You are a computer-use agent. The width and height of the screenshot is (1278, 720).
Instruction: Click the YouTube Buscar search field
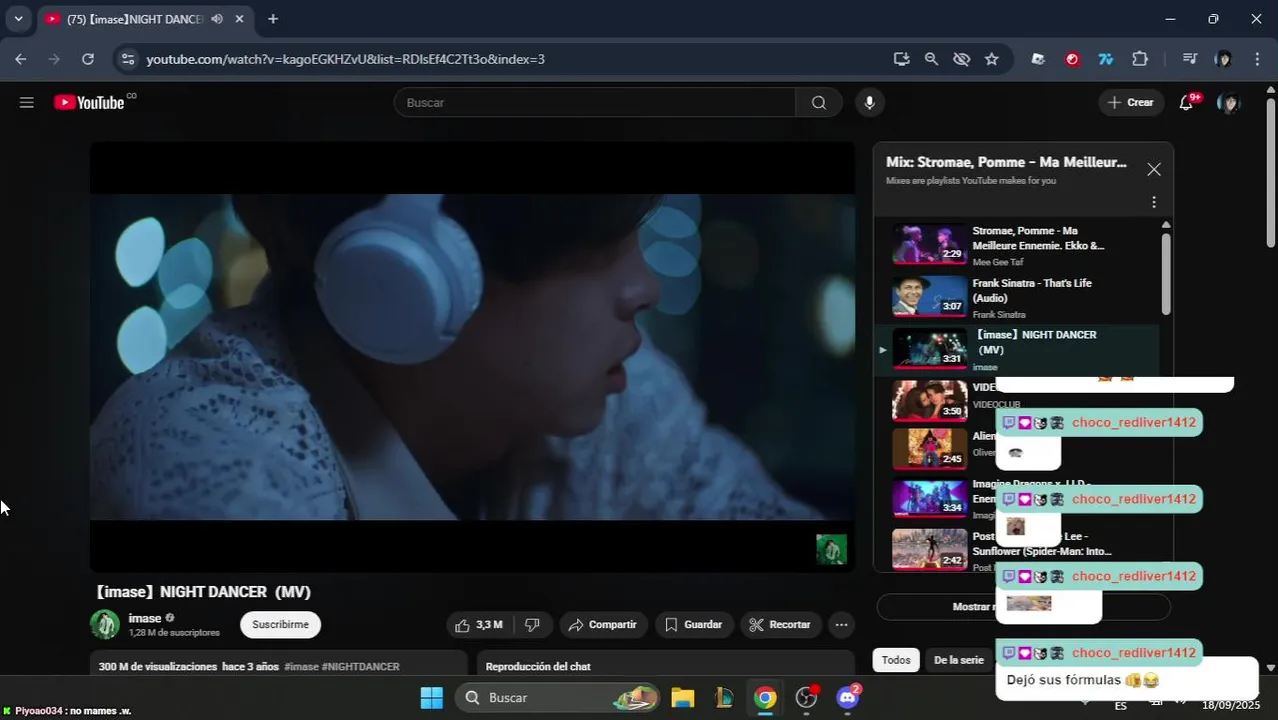pos(595,102)
